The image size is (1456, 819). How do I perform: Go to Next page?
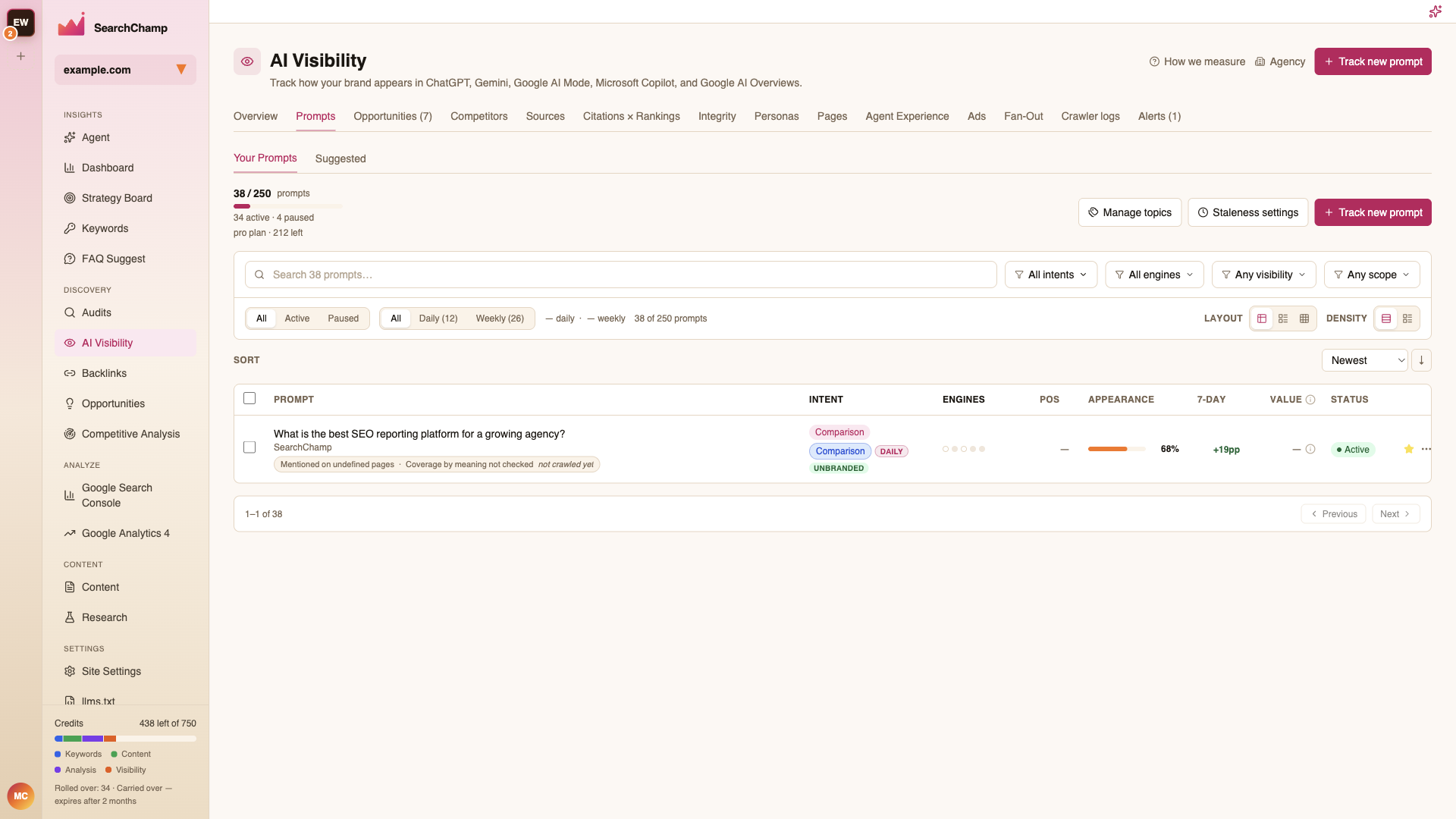1395,514
